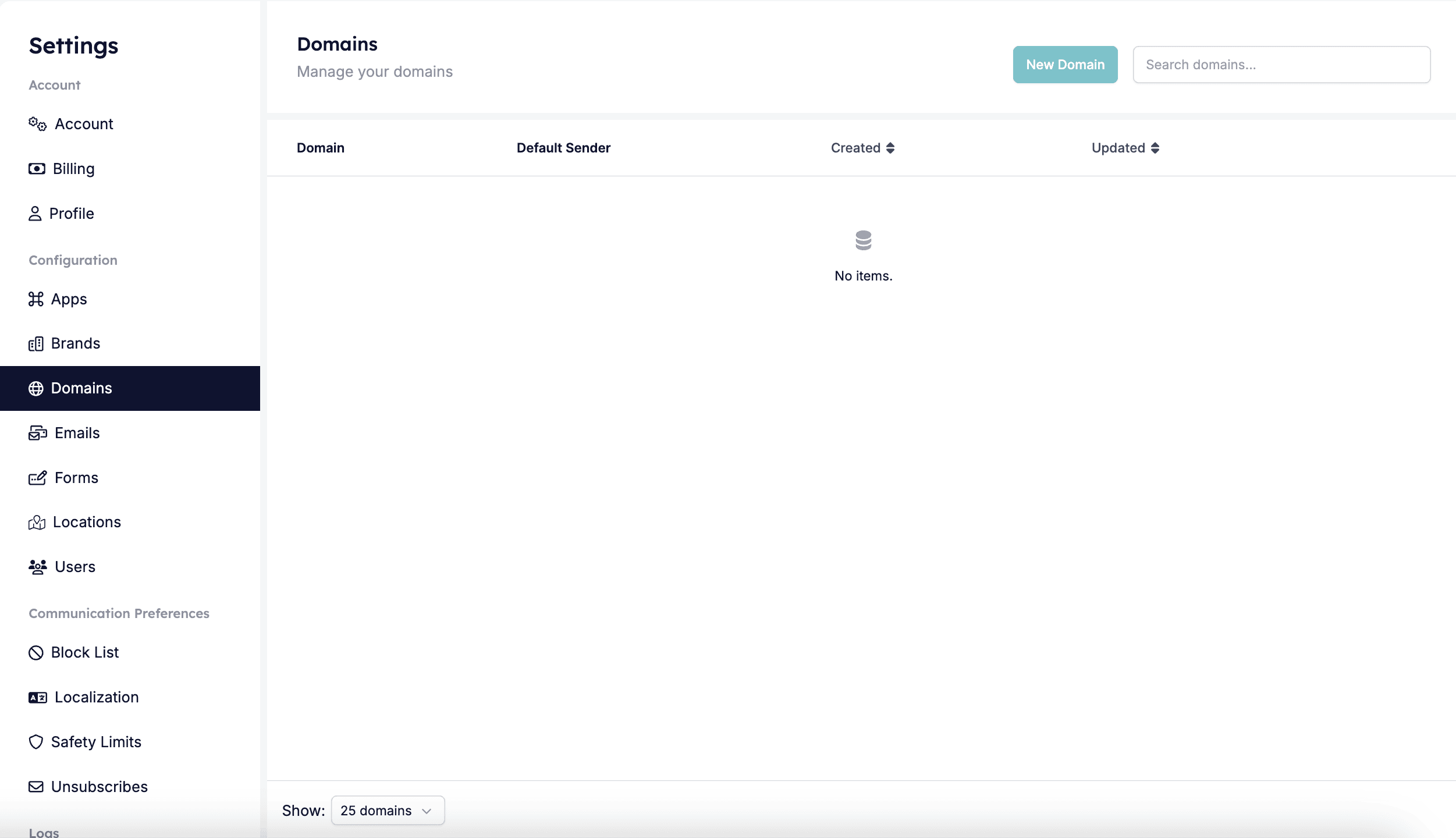
Task: Click the Block List ban icon
Action: pyautogui.click(x=36, y=653)
